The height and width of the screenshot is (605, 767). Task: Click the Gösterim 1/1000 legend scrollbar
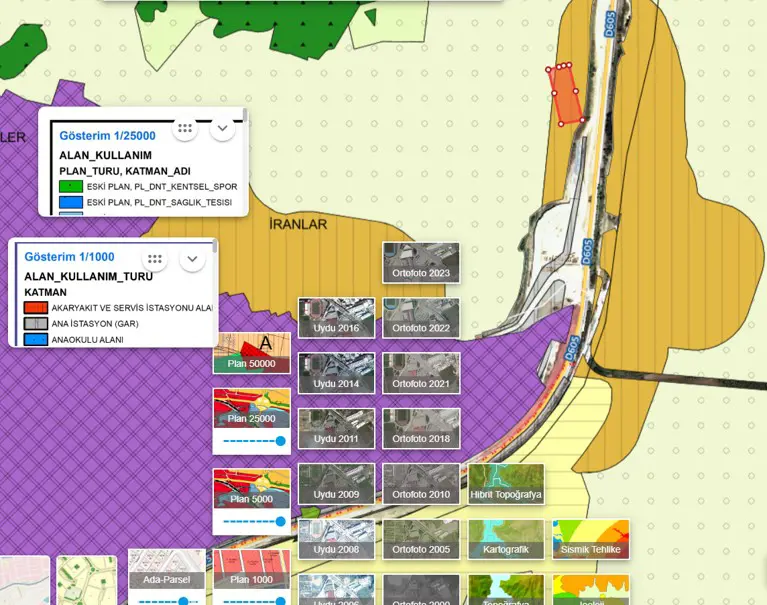tap(214, 246)
